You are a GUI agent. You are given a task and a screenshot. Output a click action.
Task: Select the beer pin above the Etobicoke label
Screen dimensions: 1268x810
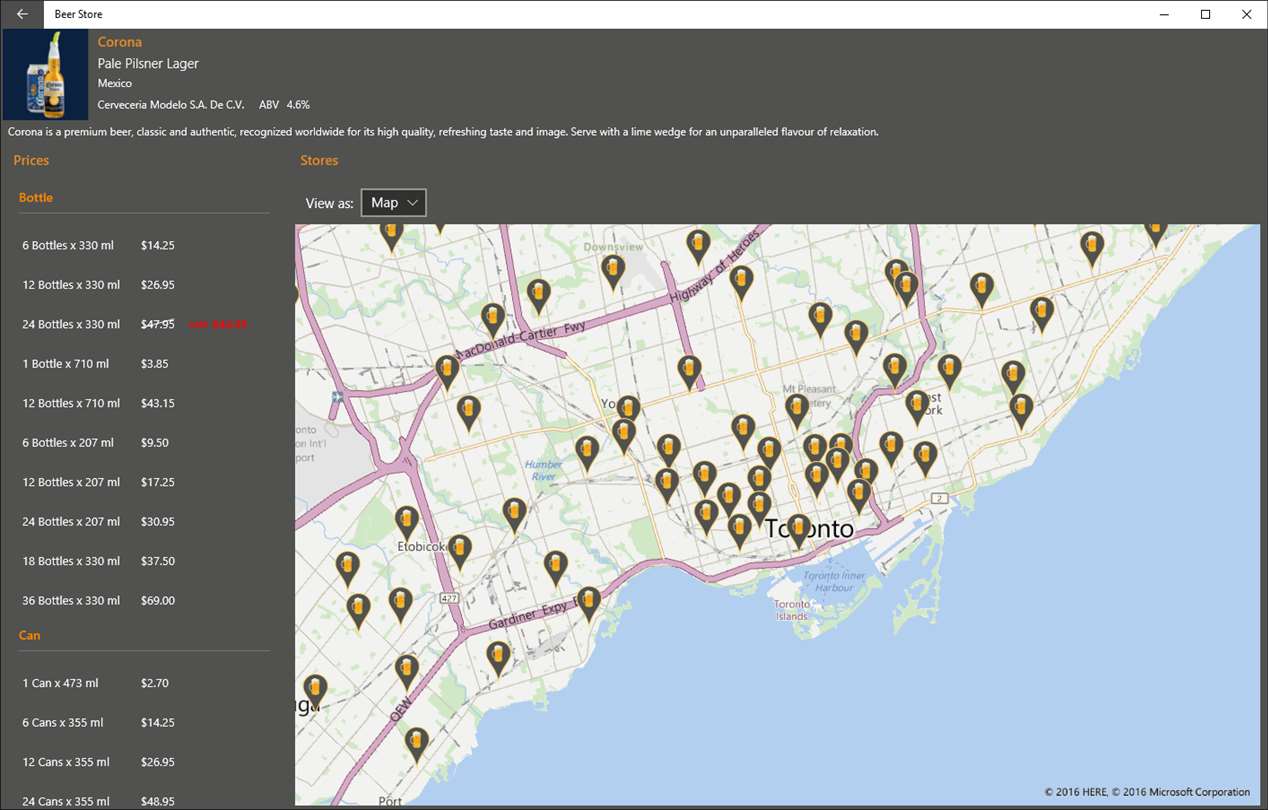click(406, 523)
